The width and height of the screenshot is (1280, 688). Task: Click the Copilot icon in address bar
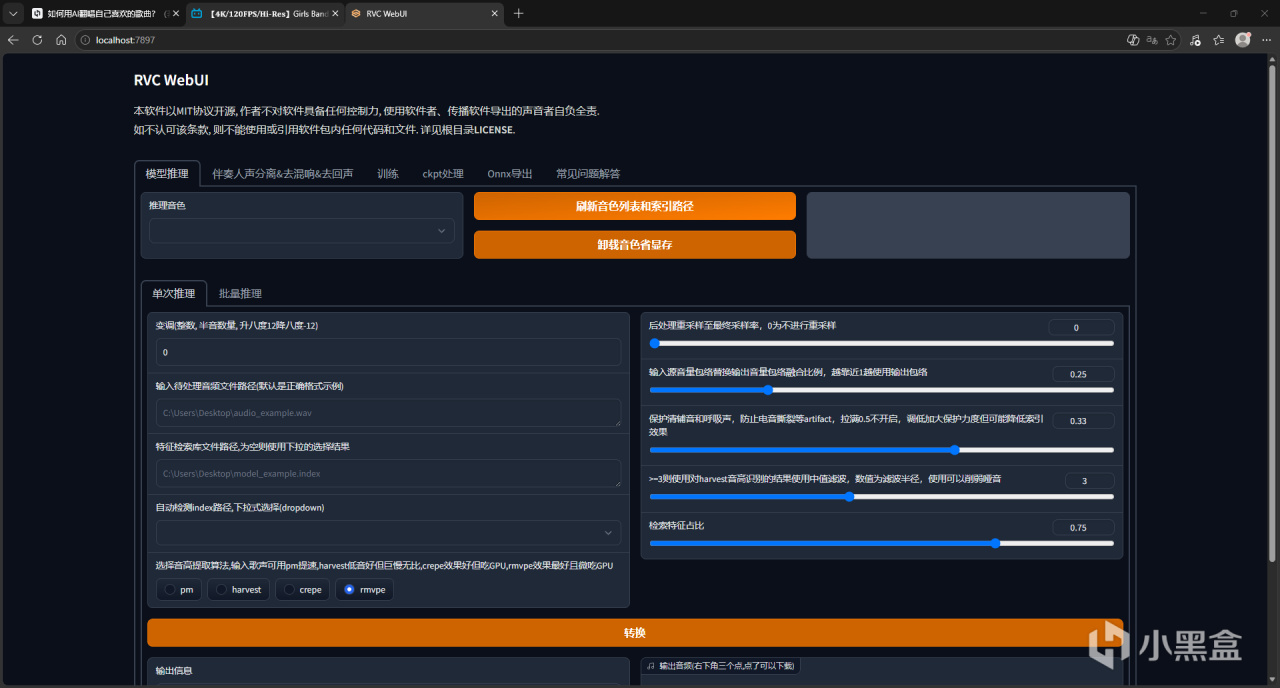point(1133,40)
